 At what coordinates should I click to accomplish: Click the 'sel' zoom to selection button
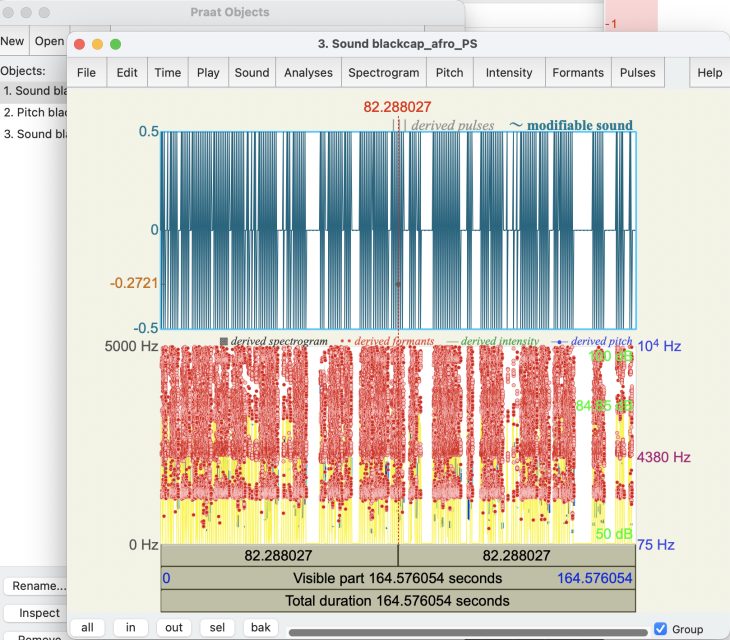217,628
